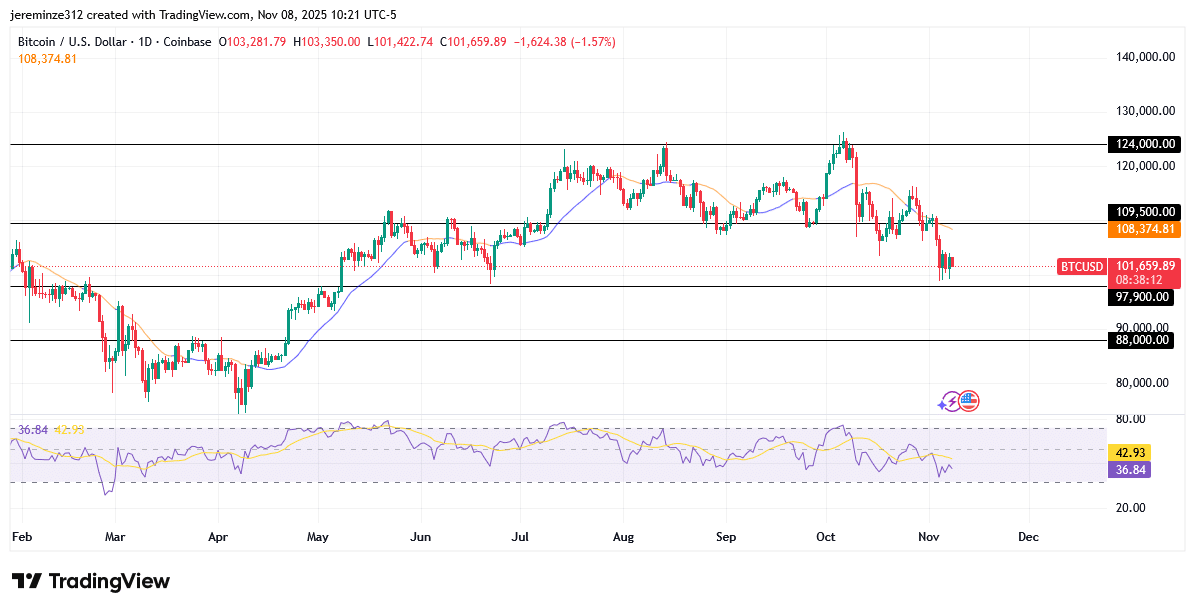
Task: Click the 97,900.00 support level label
Action: click(1141, 297)
